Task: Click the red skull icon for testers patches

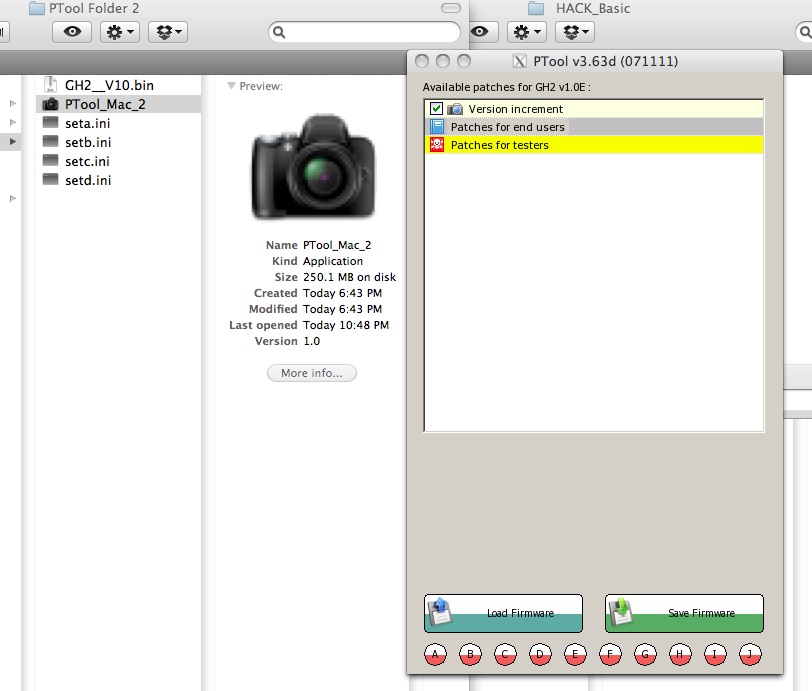Action: coord(437,145)
